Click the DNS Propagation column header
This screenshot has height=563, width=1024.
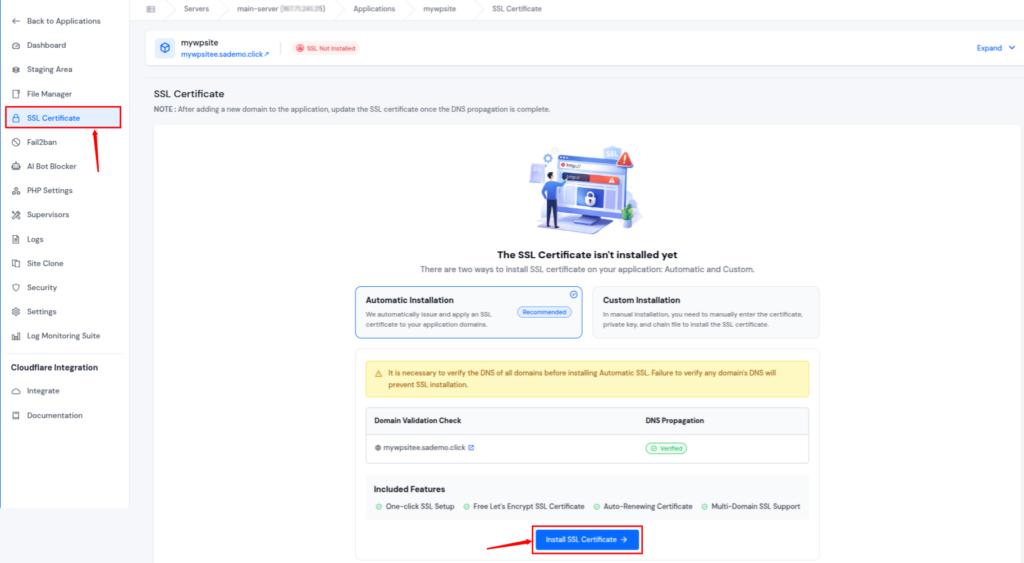pyautogui.click(x=675, y=421)
